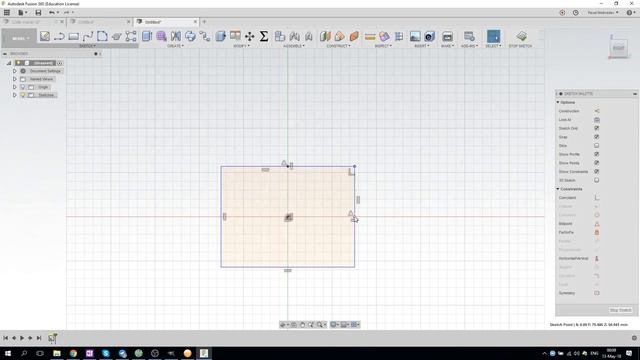Click the Midpoint constraint icon
640x360 pixels.
click(x=597, y=224)
